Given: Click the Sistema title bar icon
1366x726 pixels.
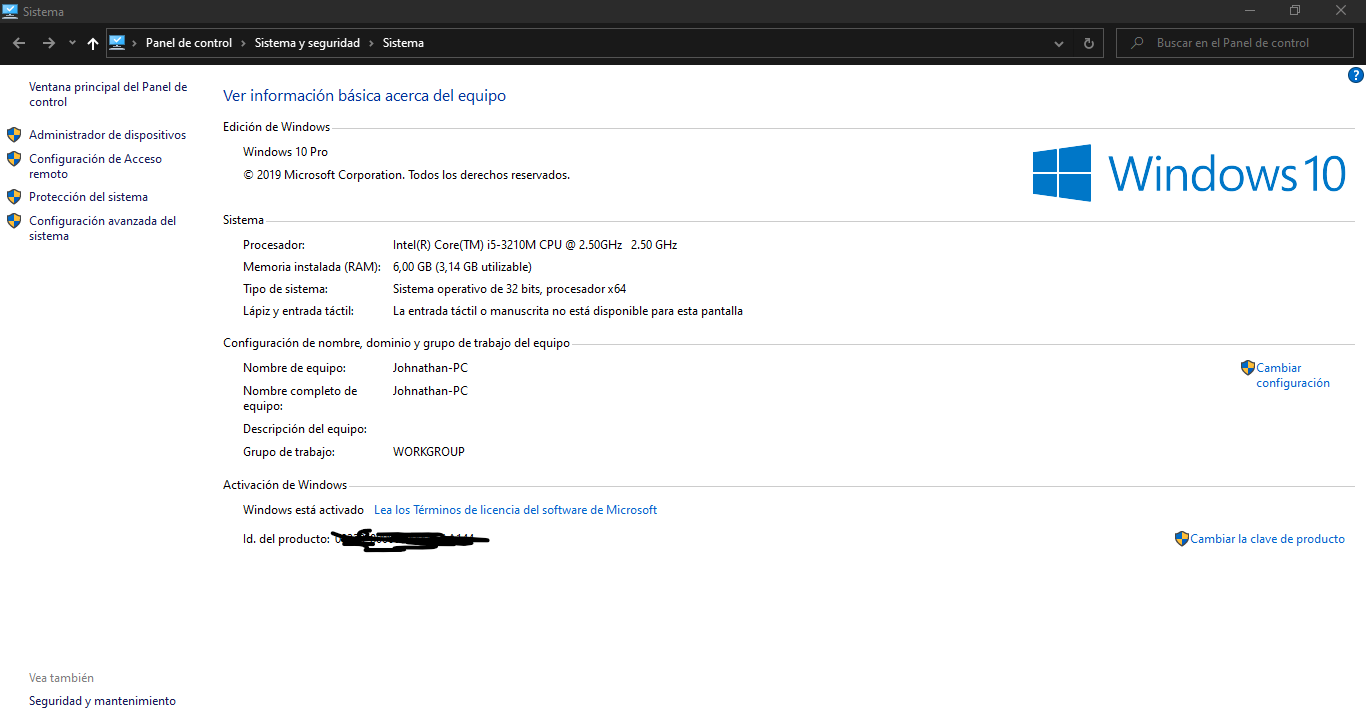Looking at the screenshot, I should [10, 11].
